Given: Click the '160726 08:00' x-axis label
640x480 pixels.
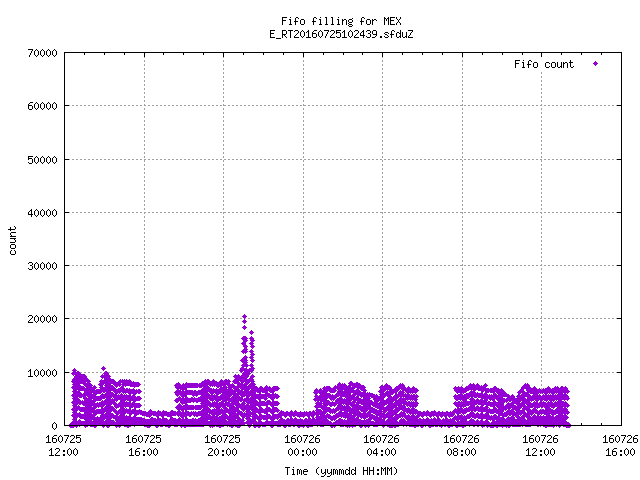Looking at the screenshot, I should pyautogui.click(x=462, y=446).
